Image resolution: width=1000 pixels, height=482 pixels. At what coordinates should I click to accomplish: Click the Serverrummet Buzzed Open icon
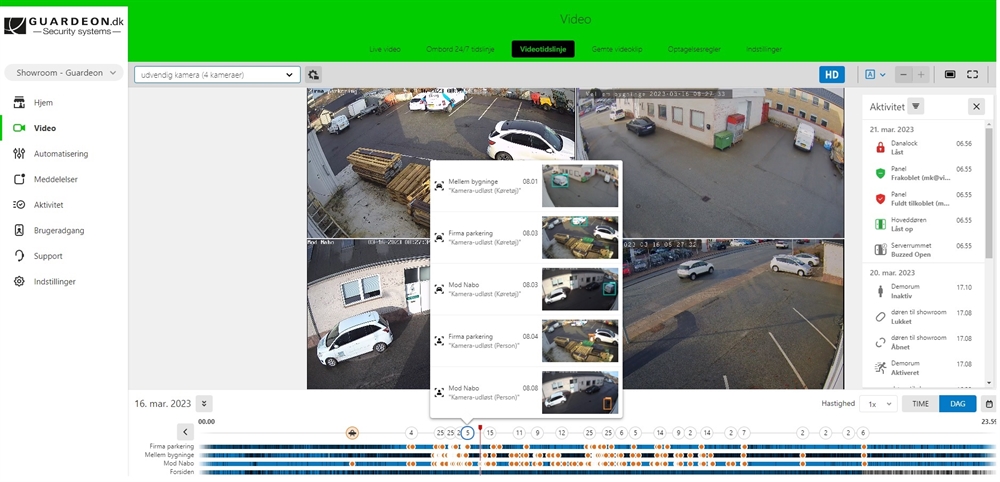881,249
